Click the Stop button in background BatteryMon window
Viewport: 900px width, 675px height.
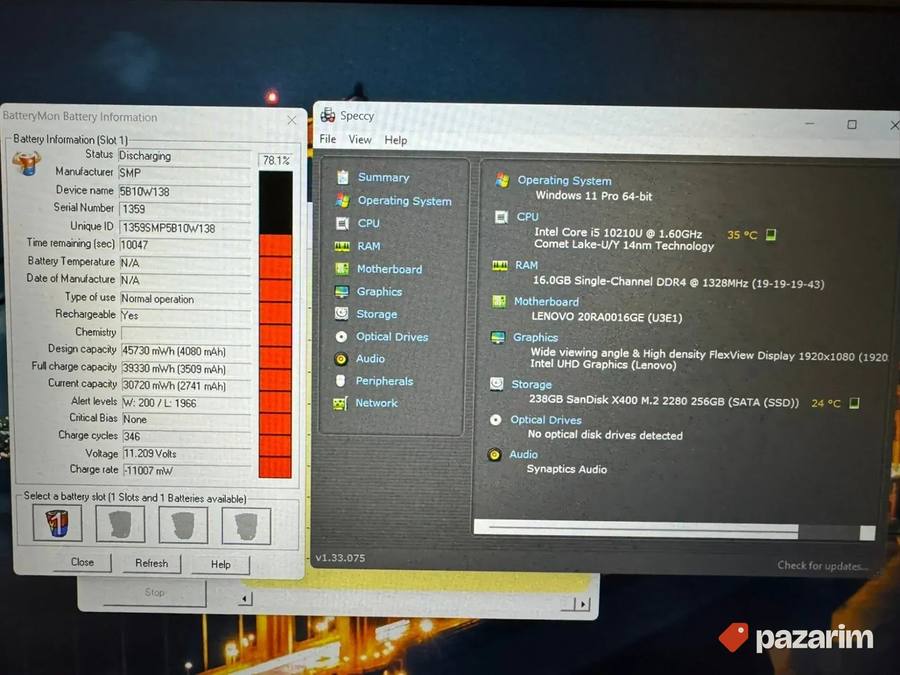coord(154,592)
